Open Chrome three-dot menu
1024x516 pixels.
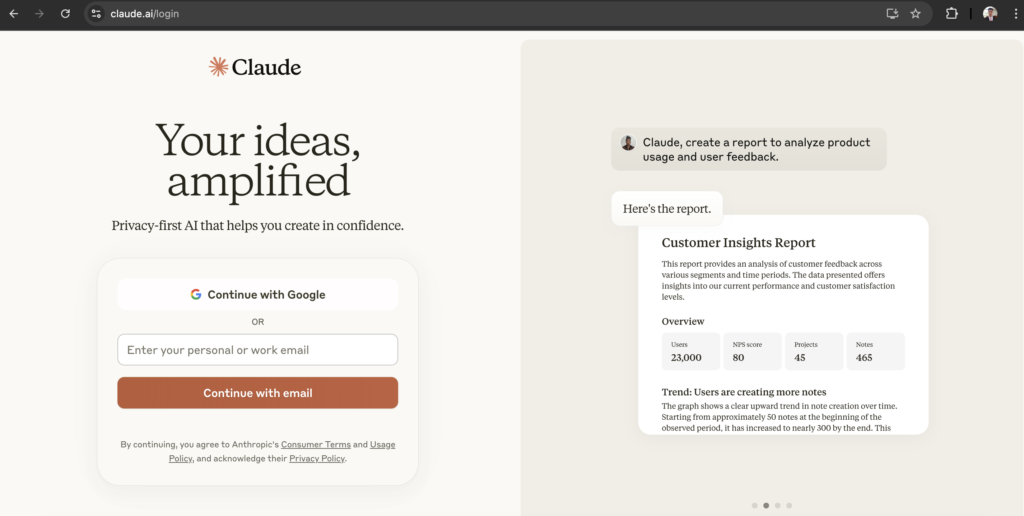[x=1013, y=13]
